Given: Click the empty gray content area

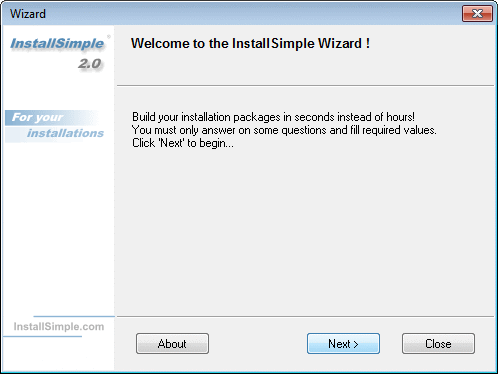Looking at the screenshot, I should [305, 230].
